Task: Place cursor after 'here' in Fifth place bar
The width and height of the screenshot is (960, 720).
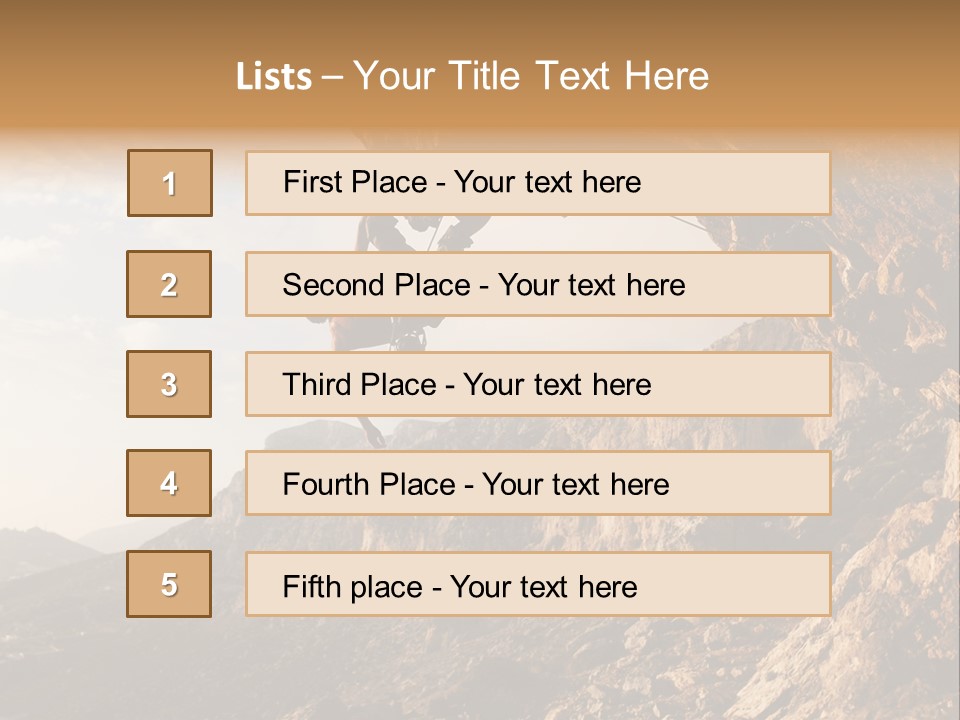Action: 639,586
